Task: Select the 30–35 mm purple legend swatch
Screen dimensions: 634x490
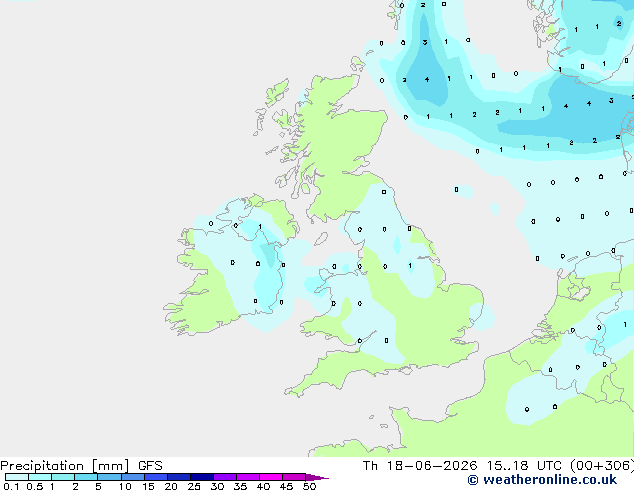Action: click(x=225, y=477)
